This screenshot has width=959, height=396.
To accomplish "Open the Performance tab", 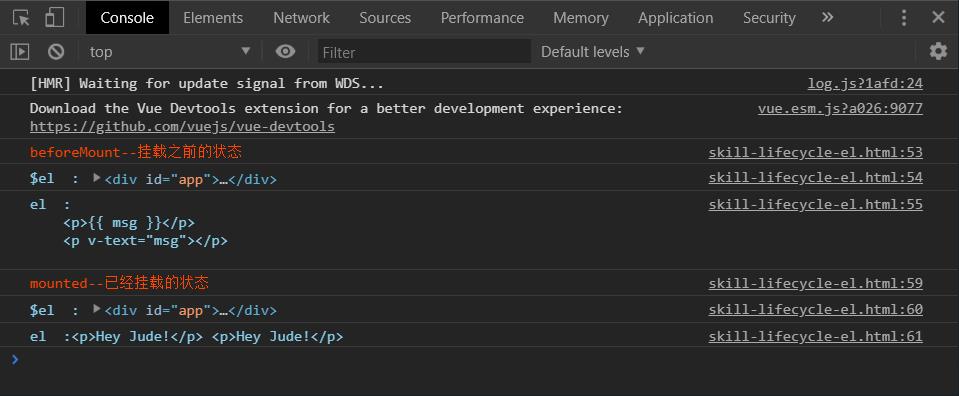I will coord(482,18).
